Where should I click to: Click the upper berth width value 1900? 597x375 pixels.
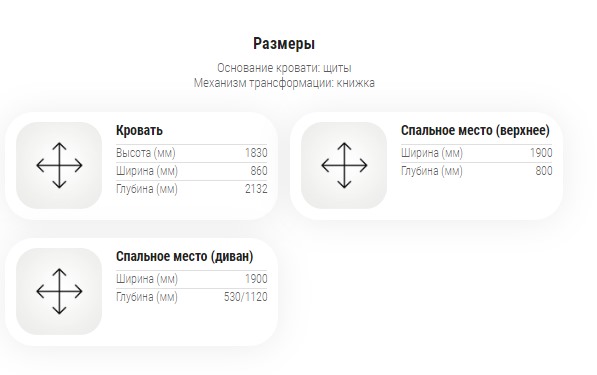(541, 153)
